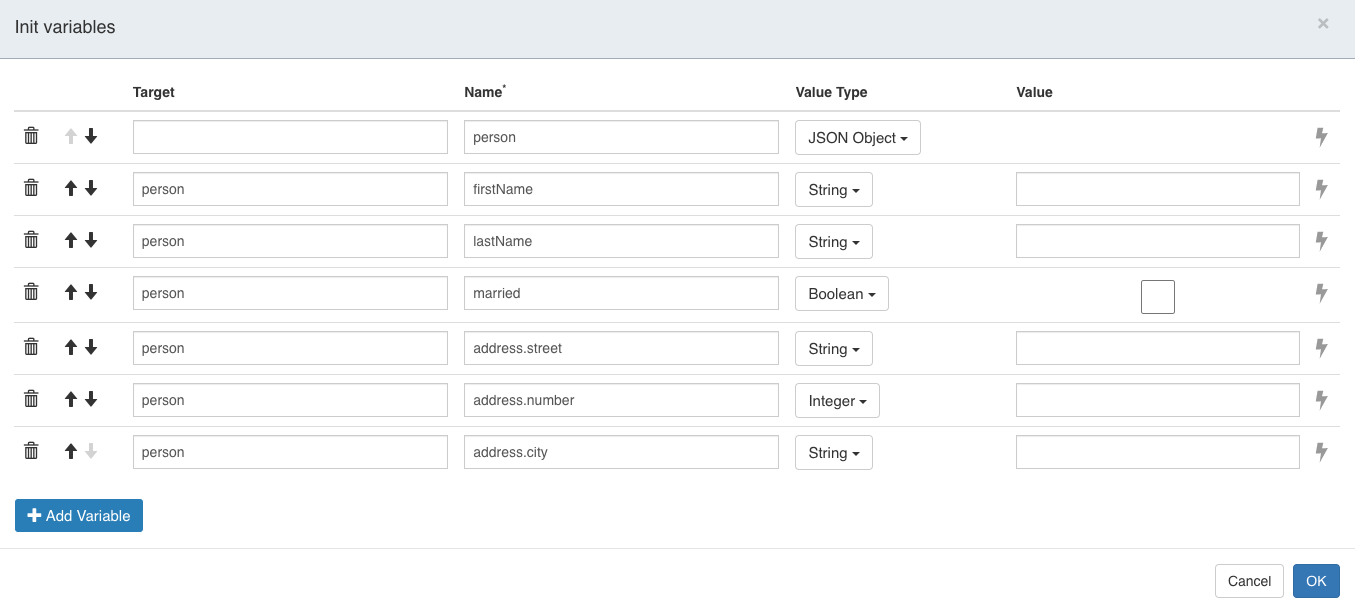Delete the address.city variable row
Screen dimensions: 1355x611
point(31,451)
